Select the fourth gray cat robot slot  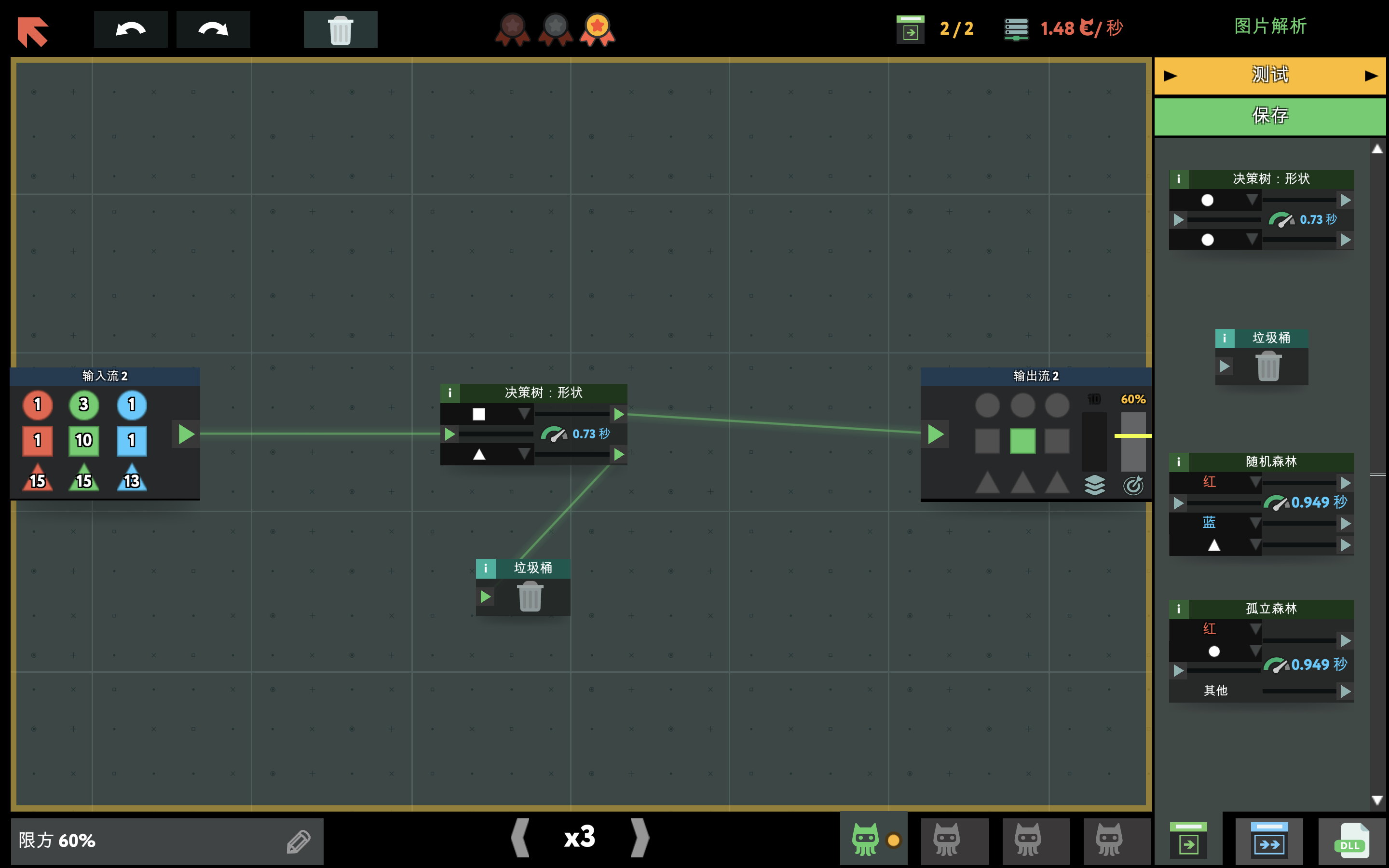tap(1109, 840)
